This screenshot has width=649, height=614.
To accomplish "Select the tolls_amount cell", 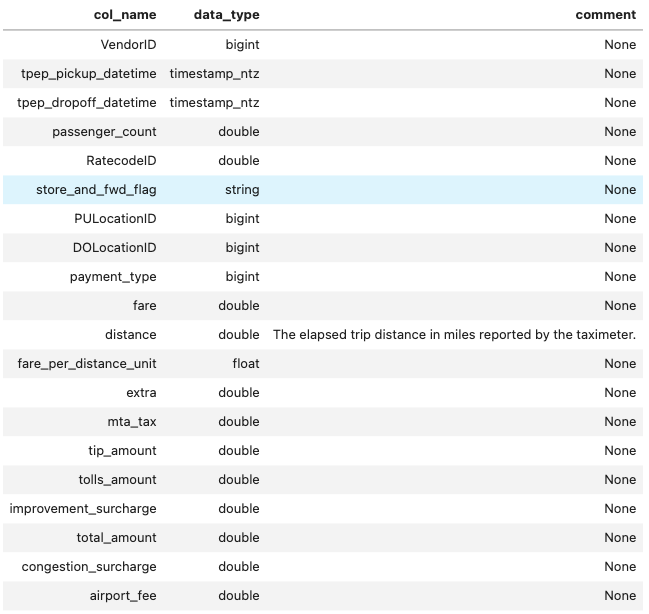I will coord(118,479).
